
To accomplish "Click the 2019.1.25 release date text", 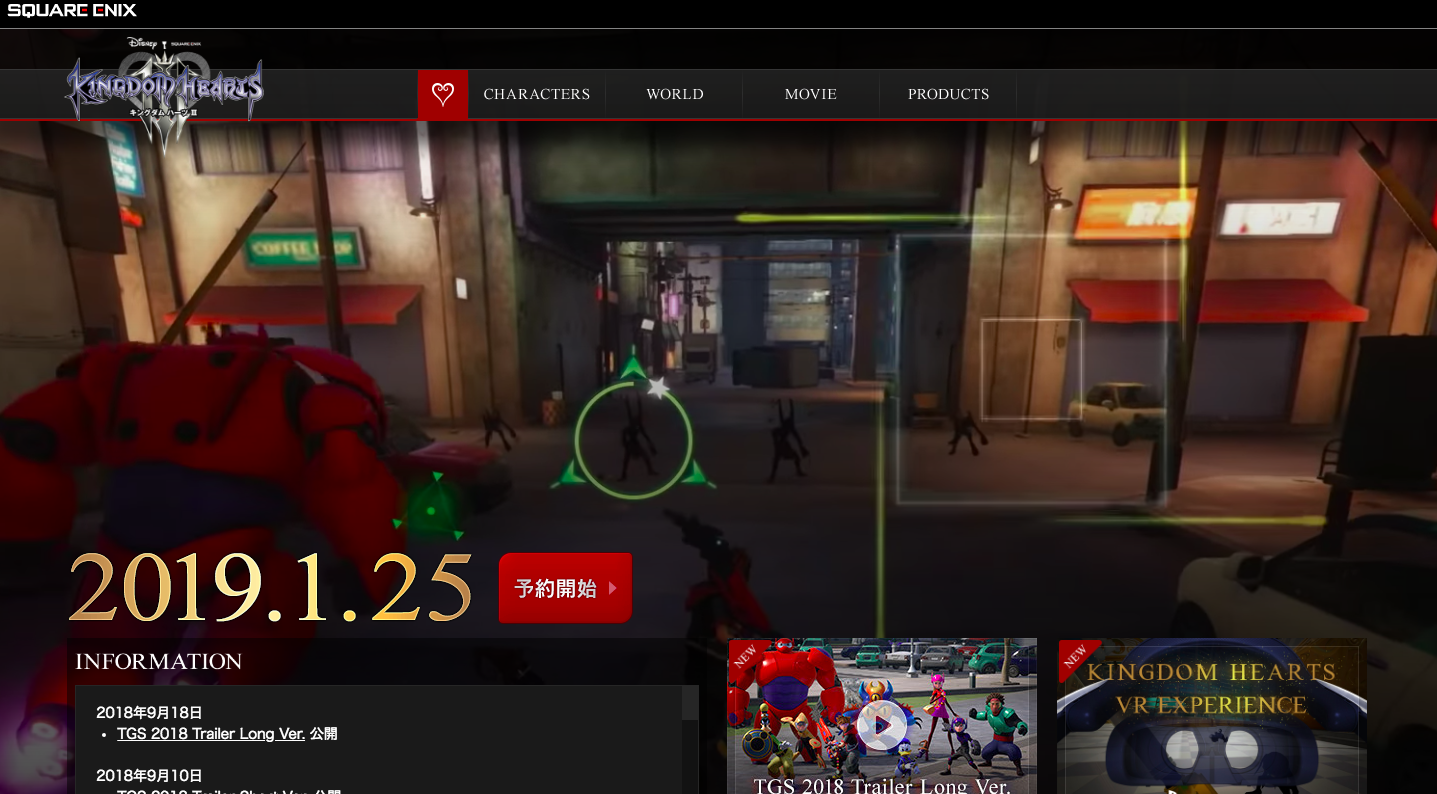I will point(270,587).
